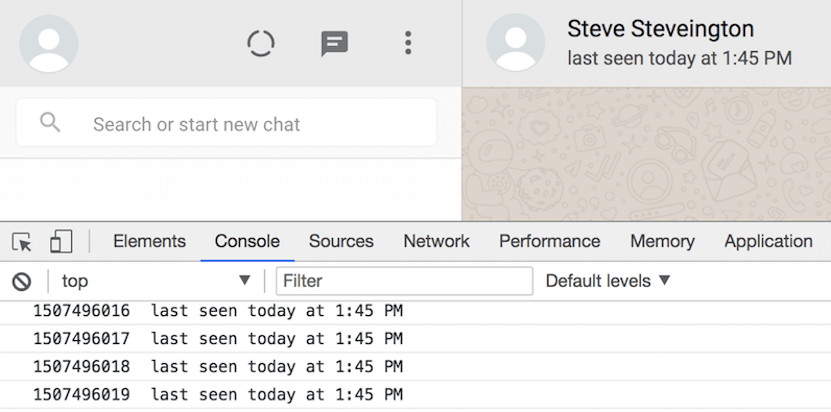
Task: Switch to the Elements tab
Action: [x=149, y=241]
